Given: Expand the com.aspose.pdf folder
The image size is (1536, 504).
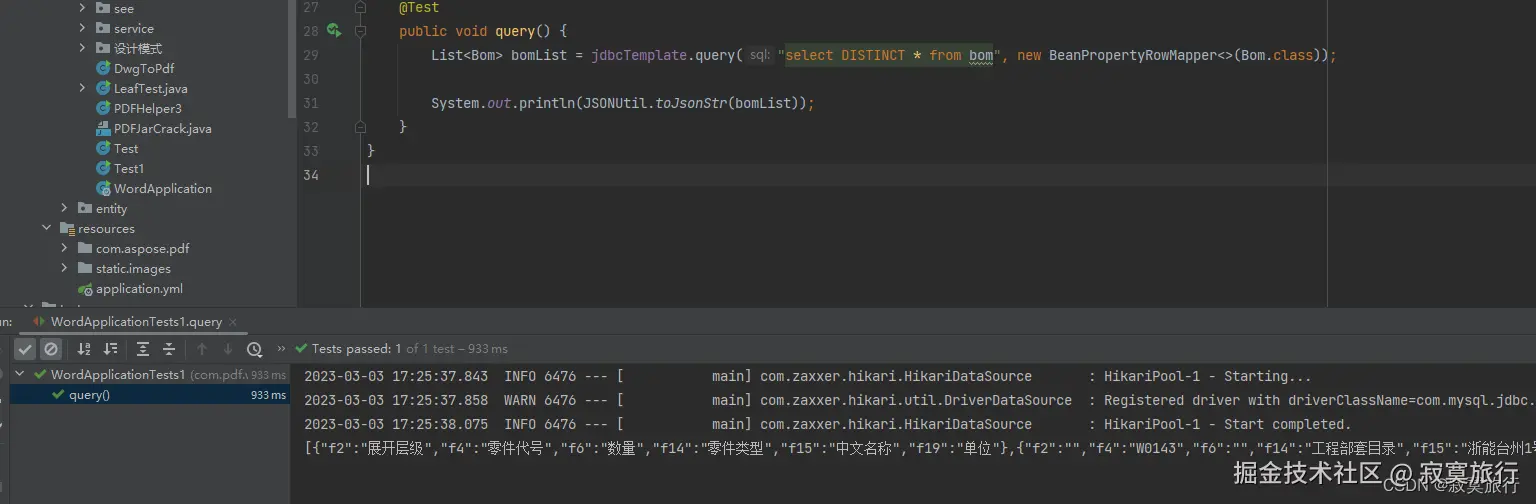Looking at the screenshot, I should pyautogui.click(x=65, y=248).
